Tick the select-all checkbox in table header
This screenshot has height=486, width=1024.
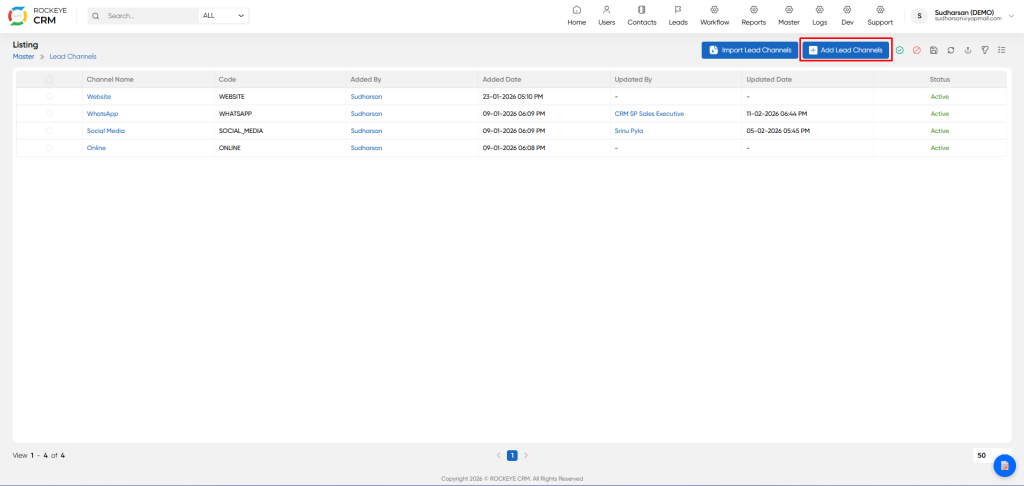49,79
